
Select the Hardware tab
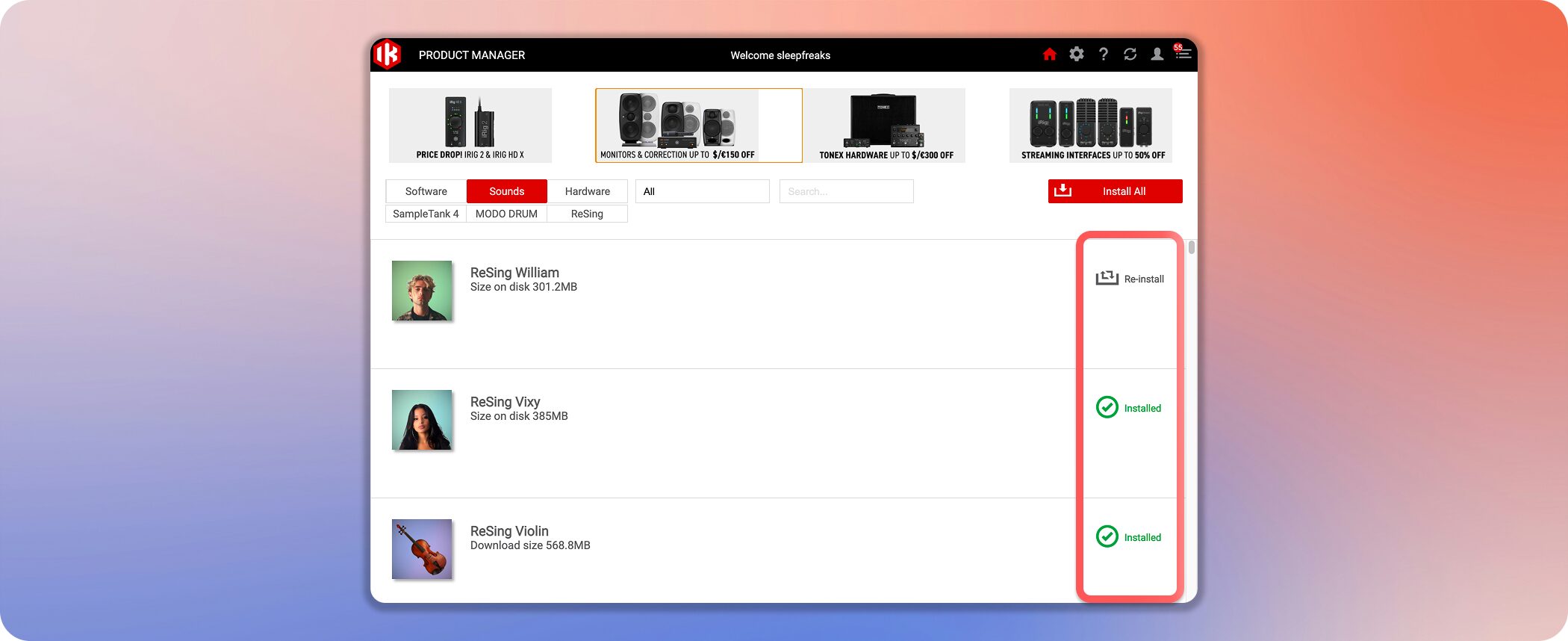[x=587, y=191]
